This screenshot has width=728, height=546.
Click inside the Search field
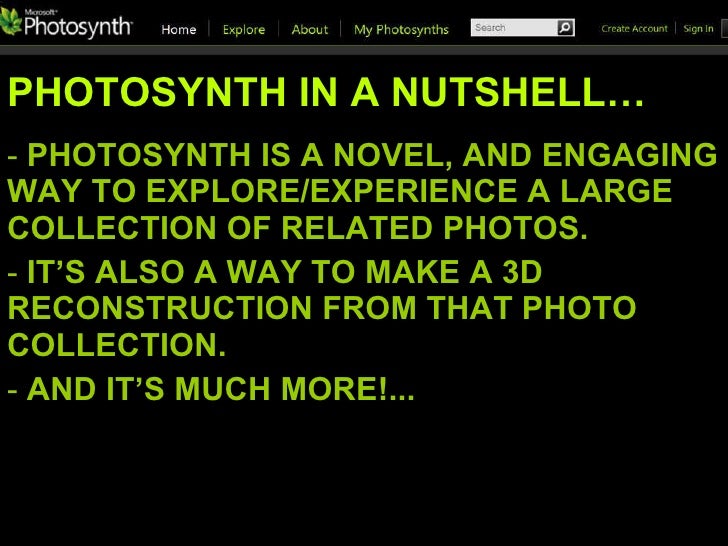(514, 28)
